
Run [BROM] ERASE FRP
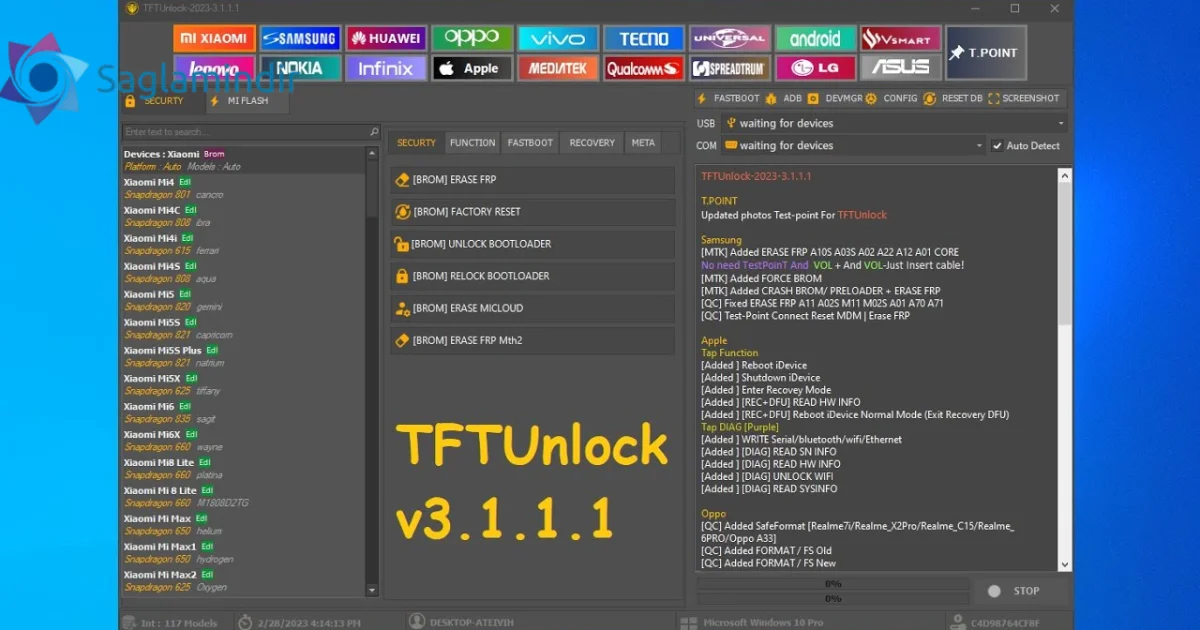coord(532,180)
